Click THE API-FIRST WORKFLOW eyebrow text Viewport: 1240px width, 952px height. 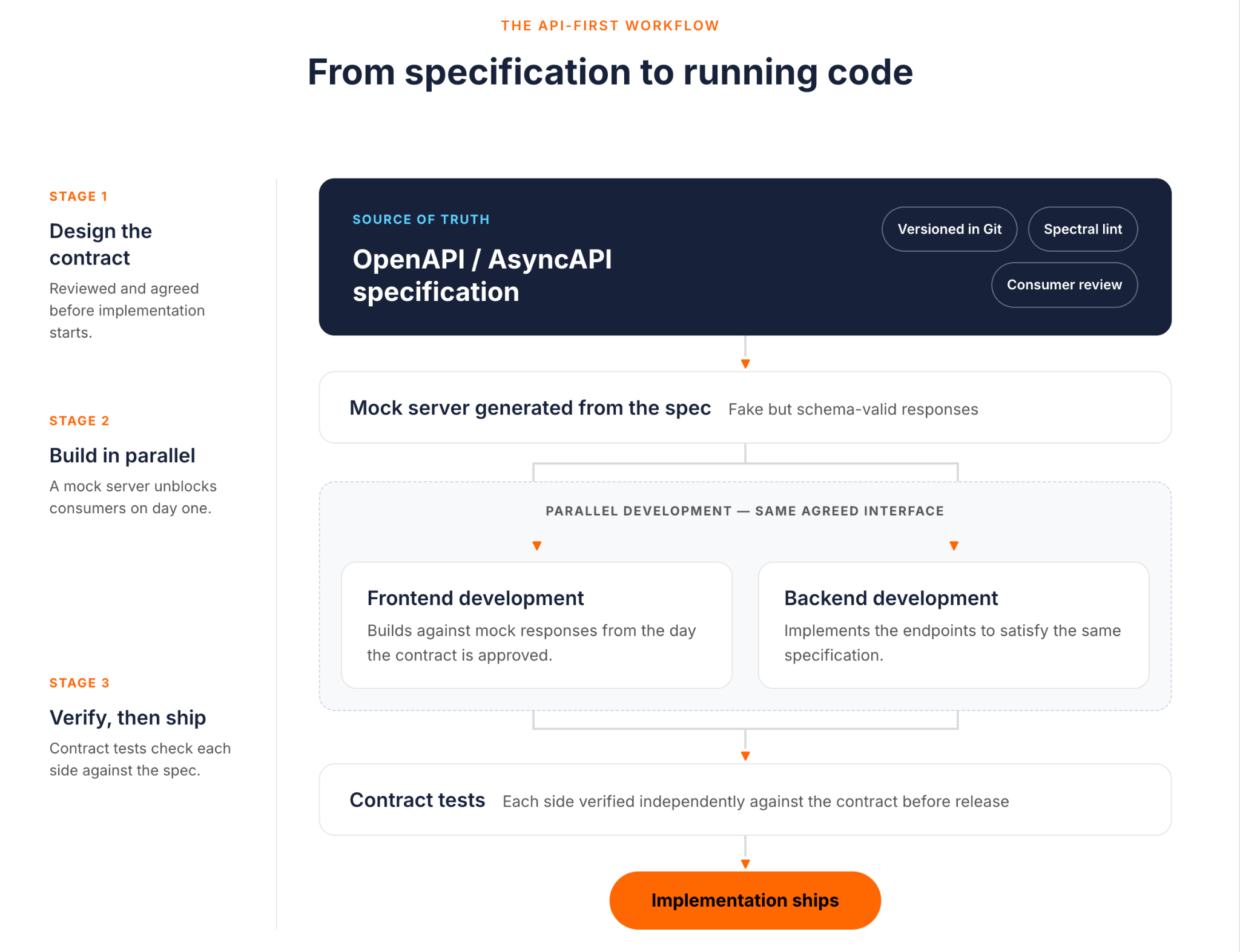click(610, 25)
